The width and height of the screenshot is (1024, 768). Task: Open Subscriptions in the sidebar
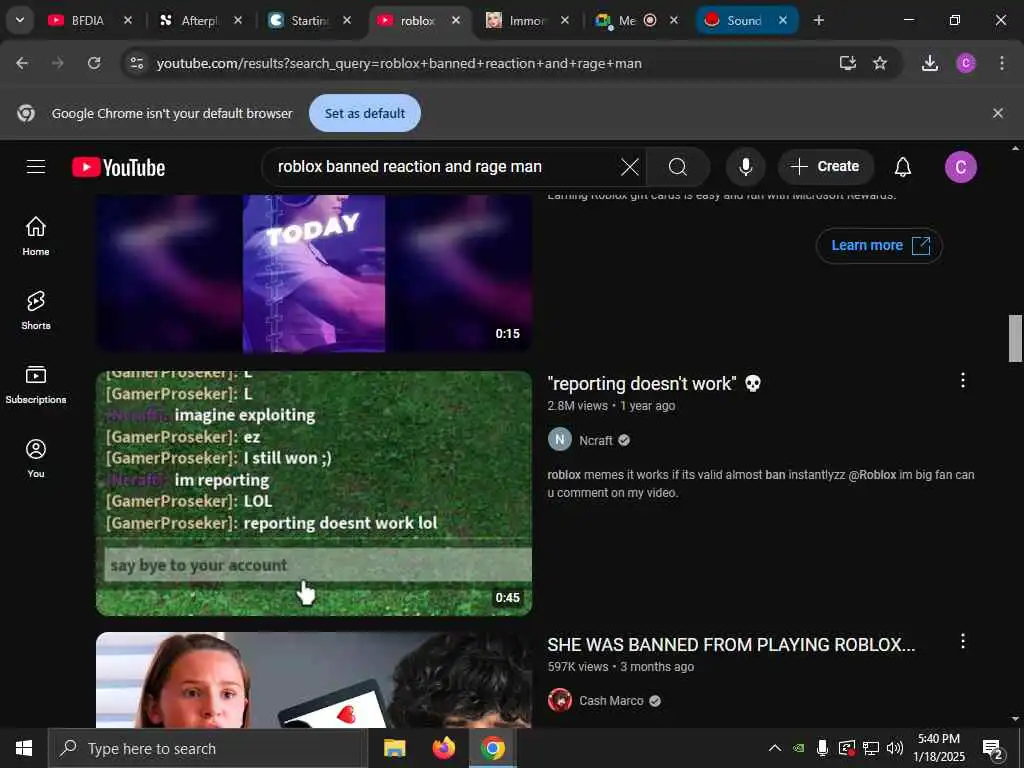(36, 384)
